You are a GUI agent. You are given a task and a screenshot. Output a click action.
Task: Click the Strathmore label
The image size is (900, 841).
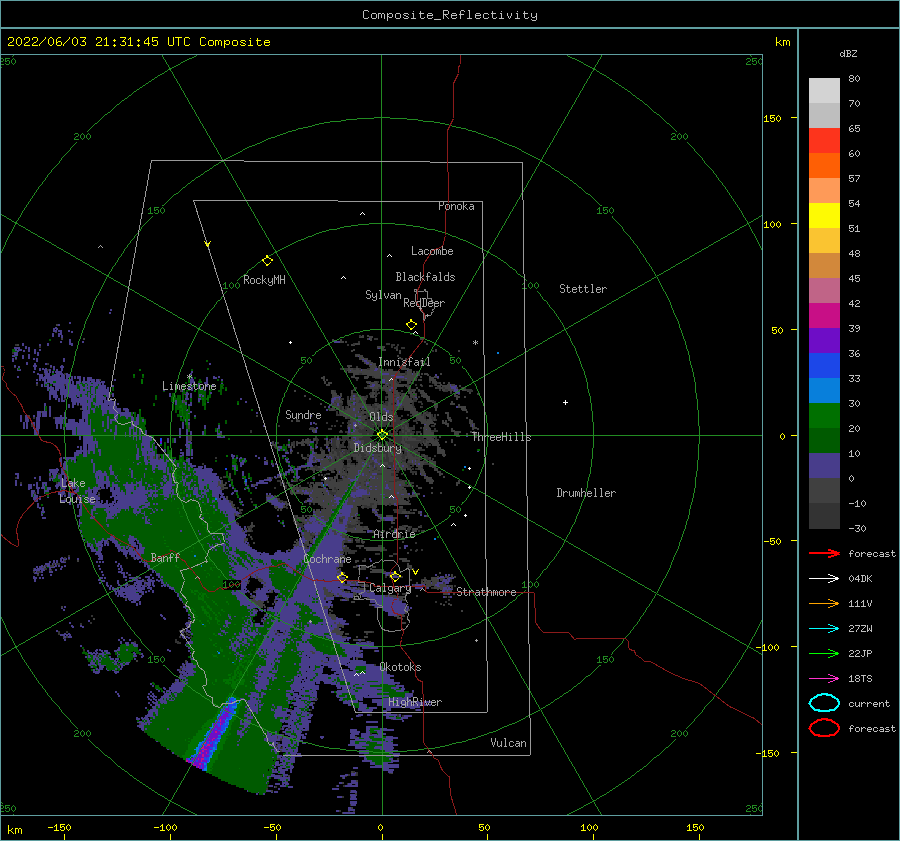pyautogui.click(x=486, y=592)
